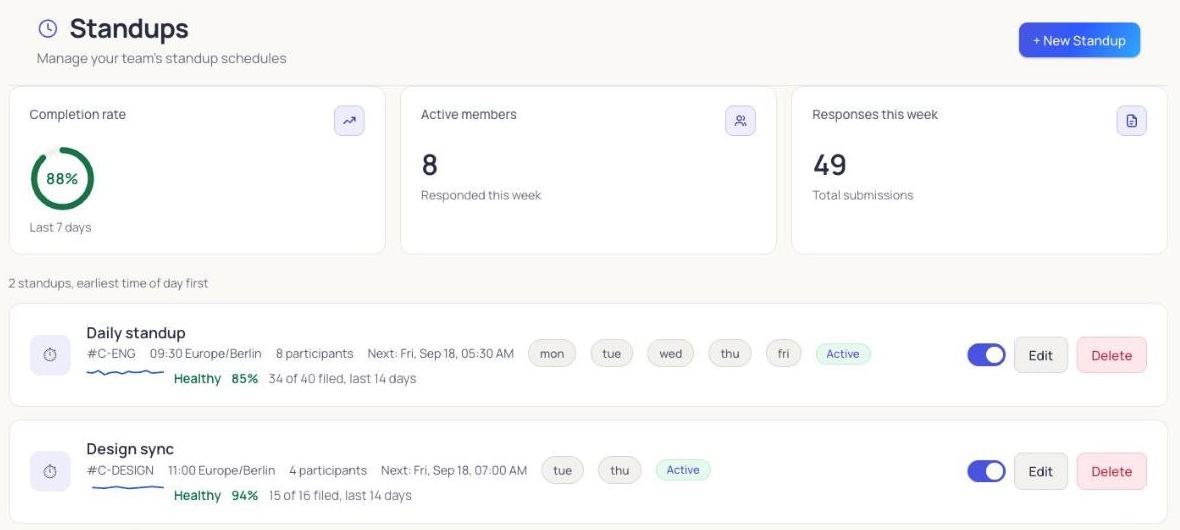Toggle the wed day chip on Daily standup
The height and width of the screenshot is (530, 1180).
(x=671, y=354)
